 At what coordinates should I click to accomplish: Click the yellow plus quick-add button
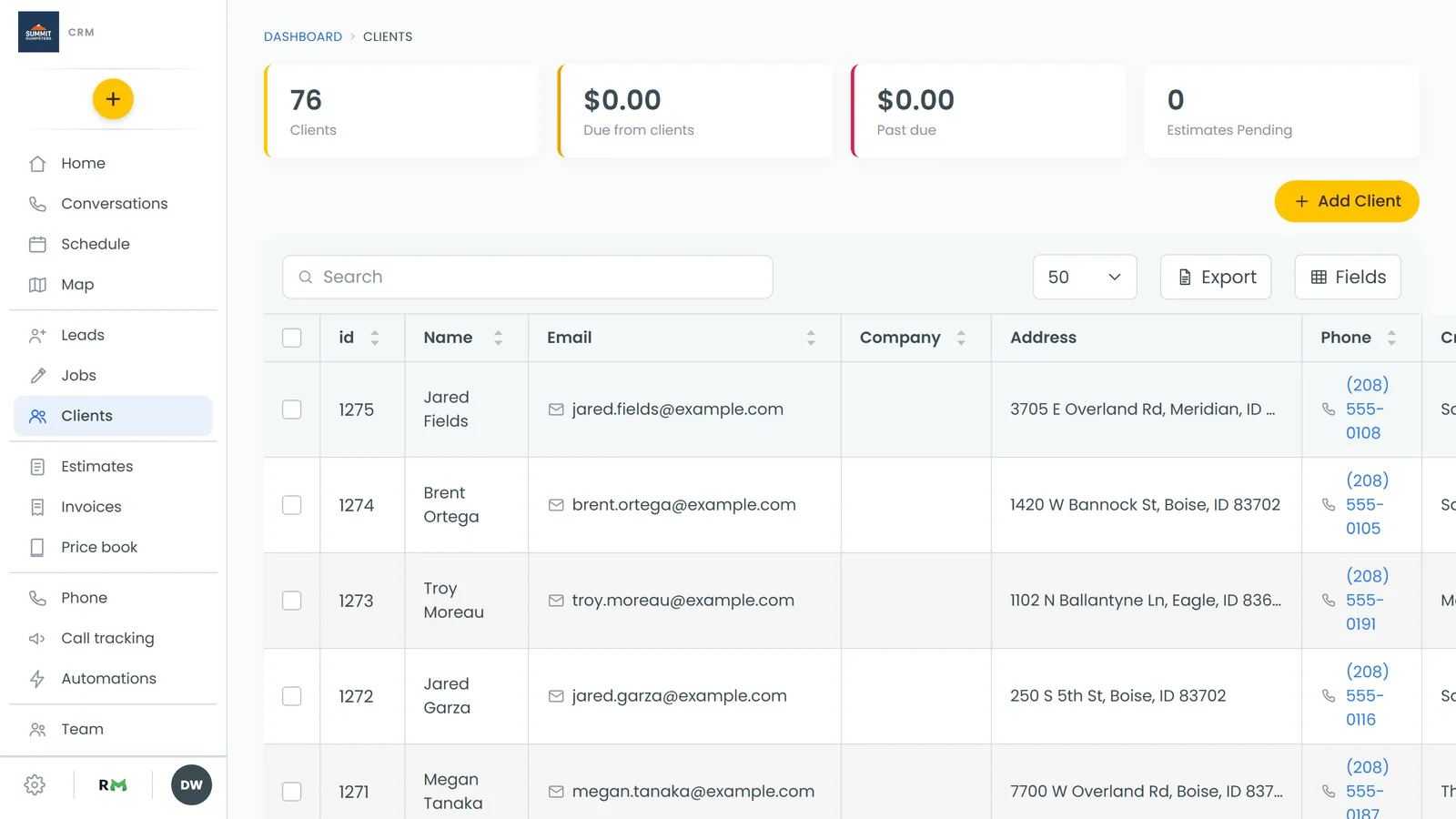coord(113,99)
